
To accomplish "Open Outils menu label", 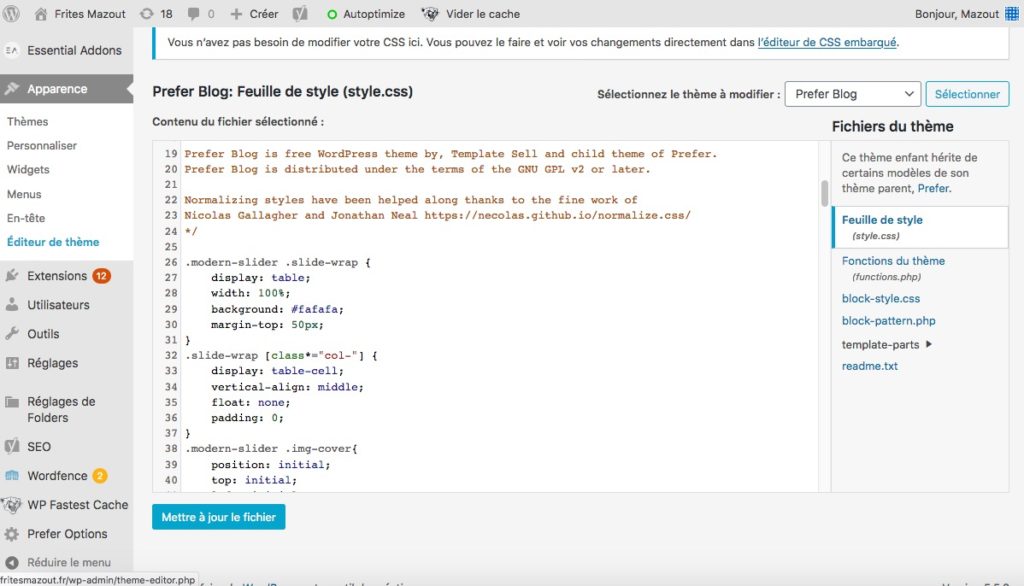I will [x=43, y=334].
